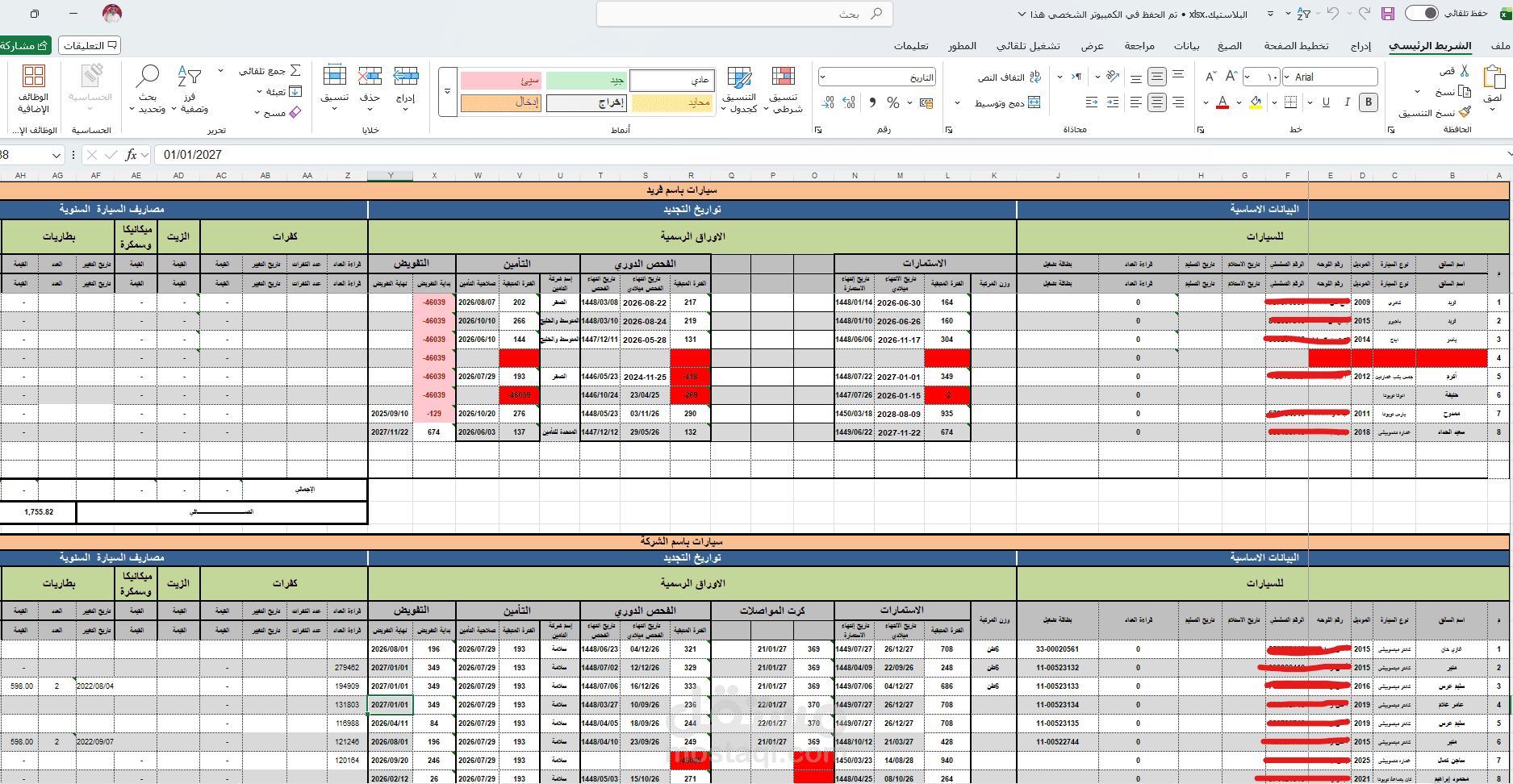Apply the Good (جيد) cell style

(x=587, y=81)
